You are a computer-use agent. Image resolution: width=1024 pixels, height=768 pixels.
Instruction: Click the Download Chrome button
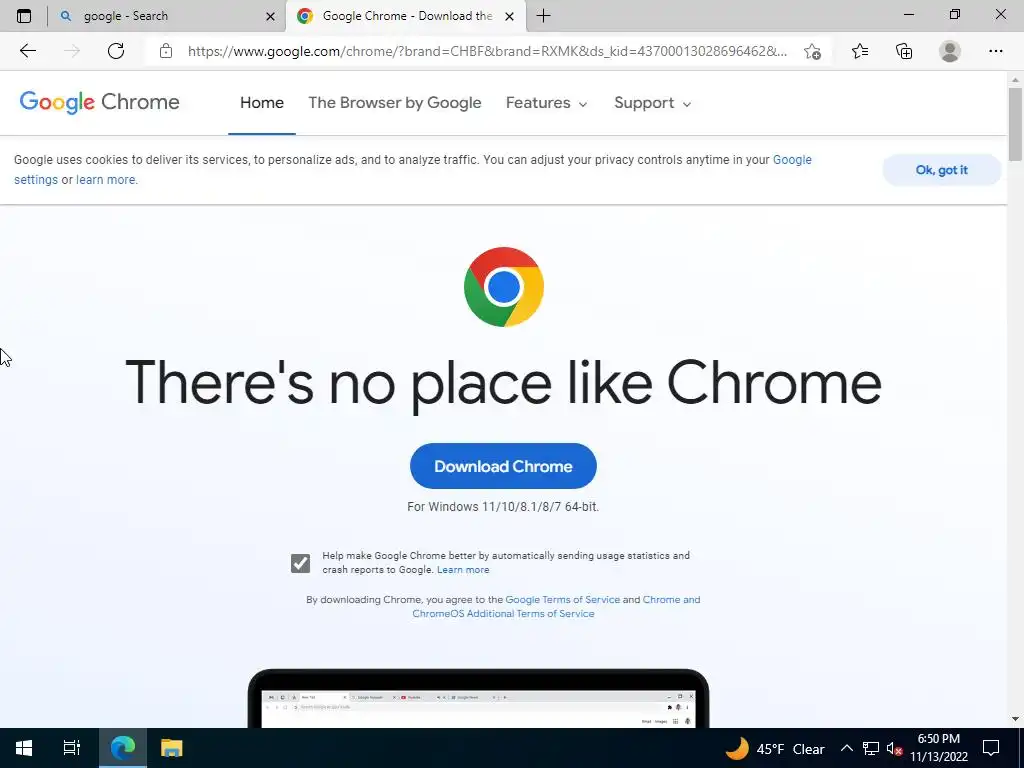pos(503,466)
